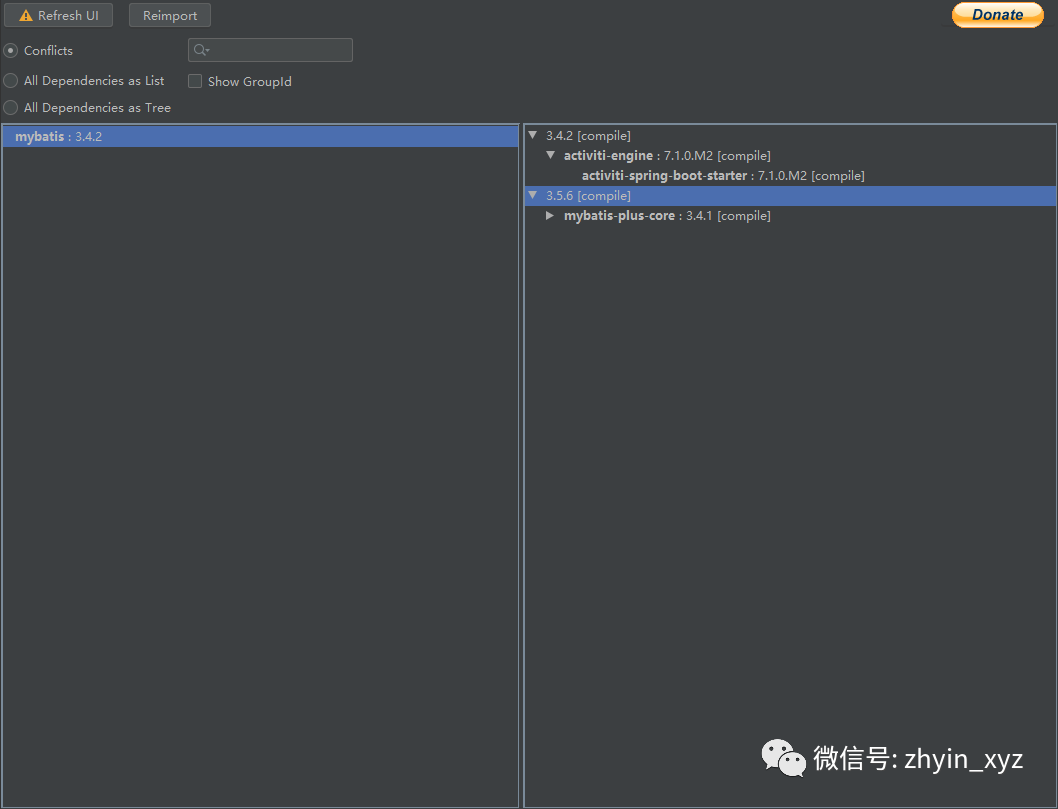This screenshot has height=809, width=1058.
Task: Select the 3.5.6 [compile] tree row
Action: [x=791, y=196]
